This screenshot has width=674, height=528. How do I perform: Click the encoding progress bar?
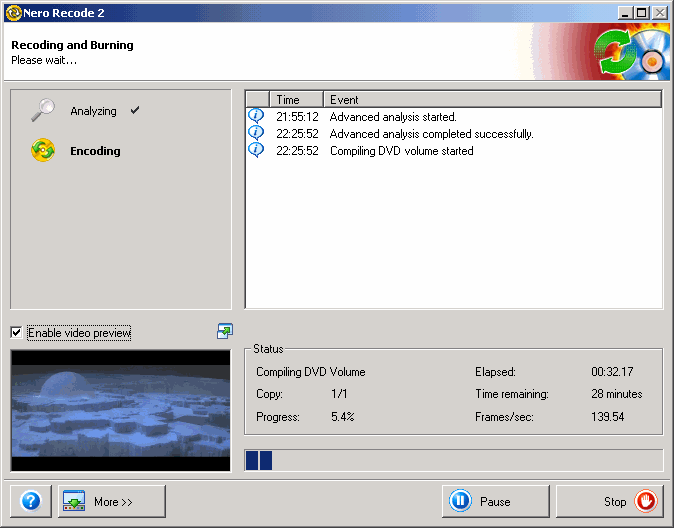pos(453,460)
